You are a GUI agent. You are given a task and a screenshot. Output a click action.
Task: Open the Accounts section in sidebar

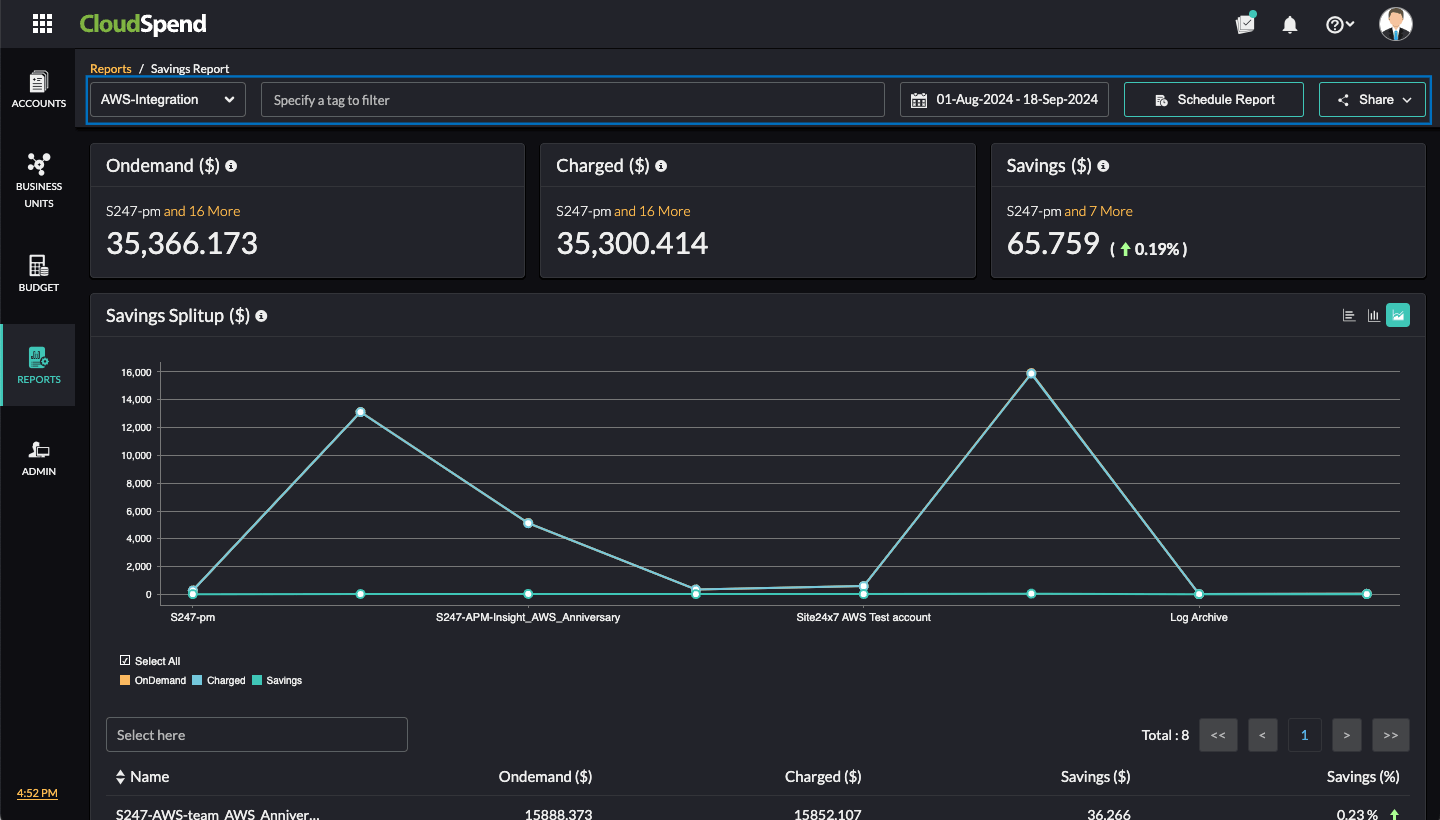[x=38, y=89]
